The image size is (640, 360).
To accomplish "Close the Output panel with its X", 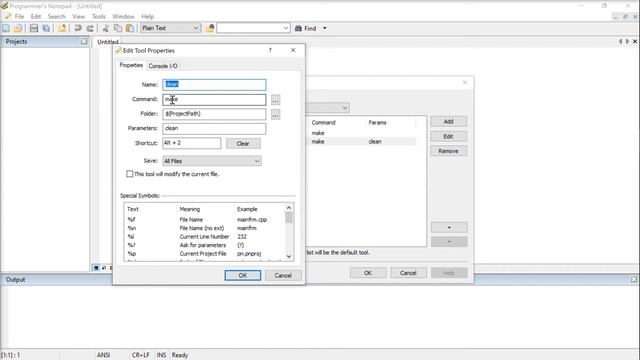I will click(633, 280).
